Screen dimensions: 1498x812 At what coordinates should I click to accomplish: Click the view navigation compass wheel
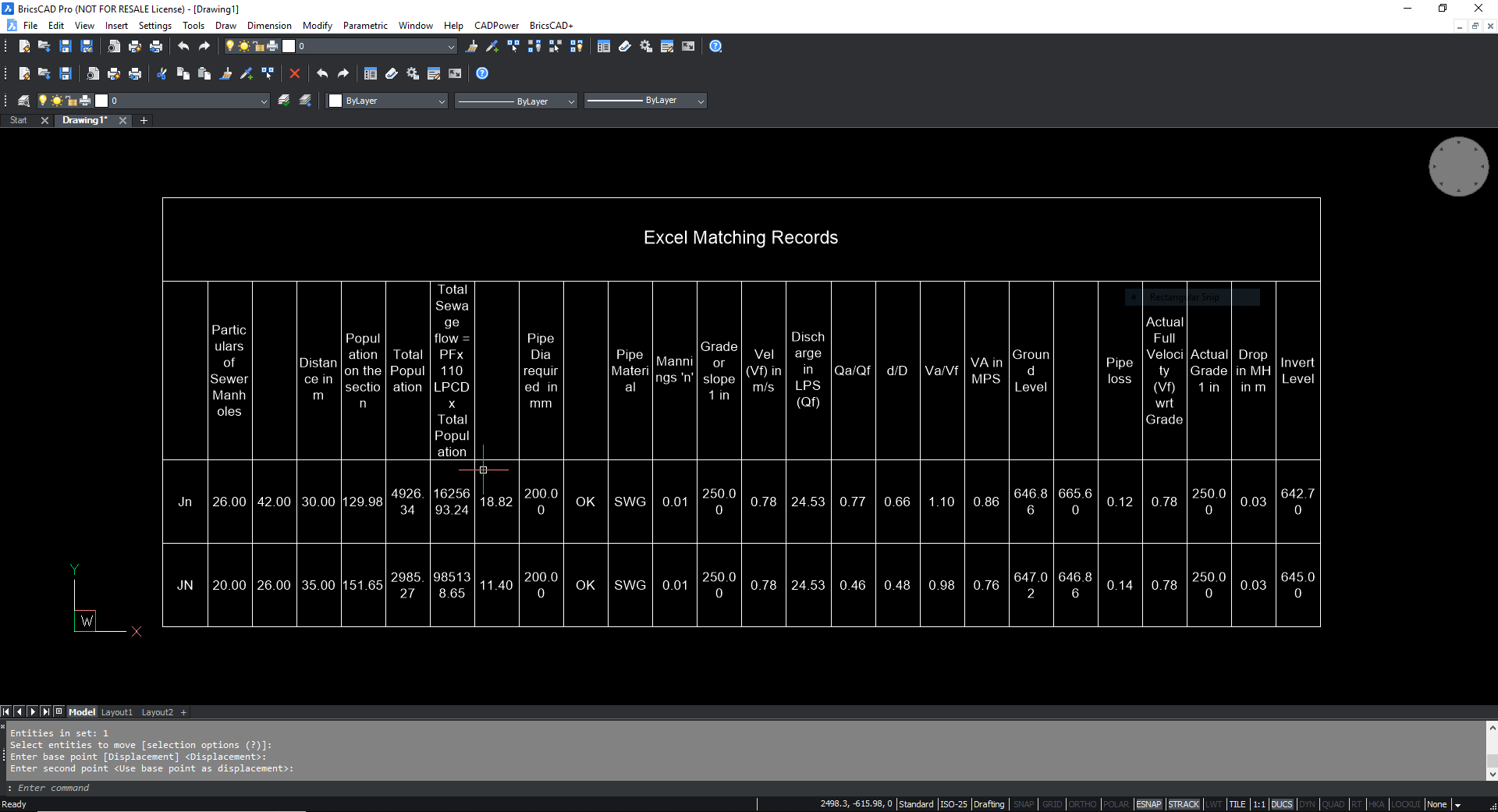1458,167
